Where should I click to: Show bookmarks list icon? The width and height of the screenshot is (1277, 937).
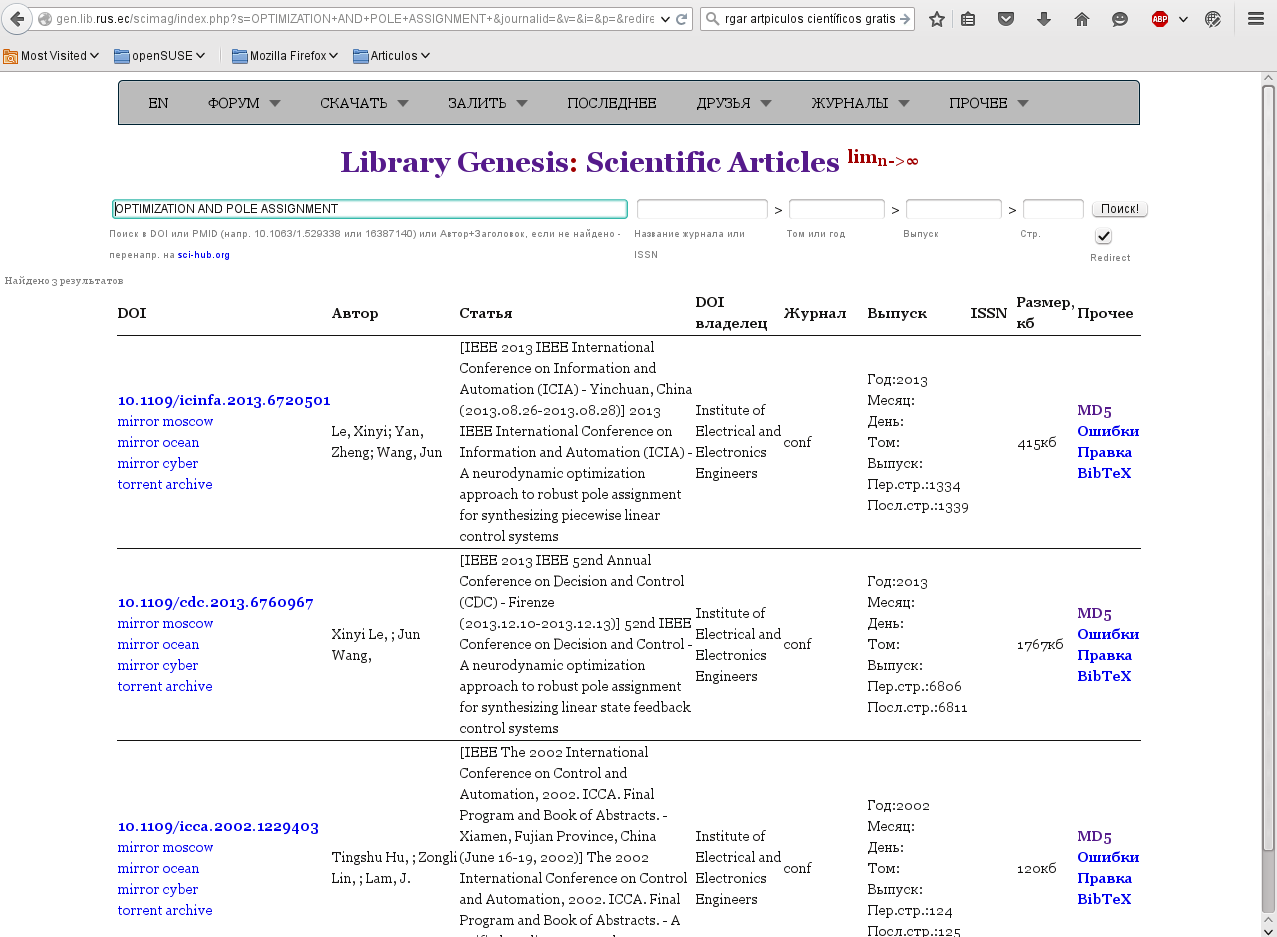pos(968,19)
